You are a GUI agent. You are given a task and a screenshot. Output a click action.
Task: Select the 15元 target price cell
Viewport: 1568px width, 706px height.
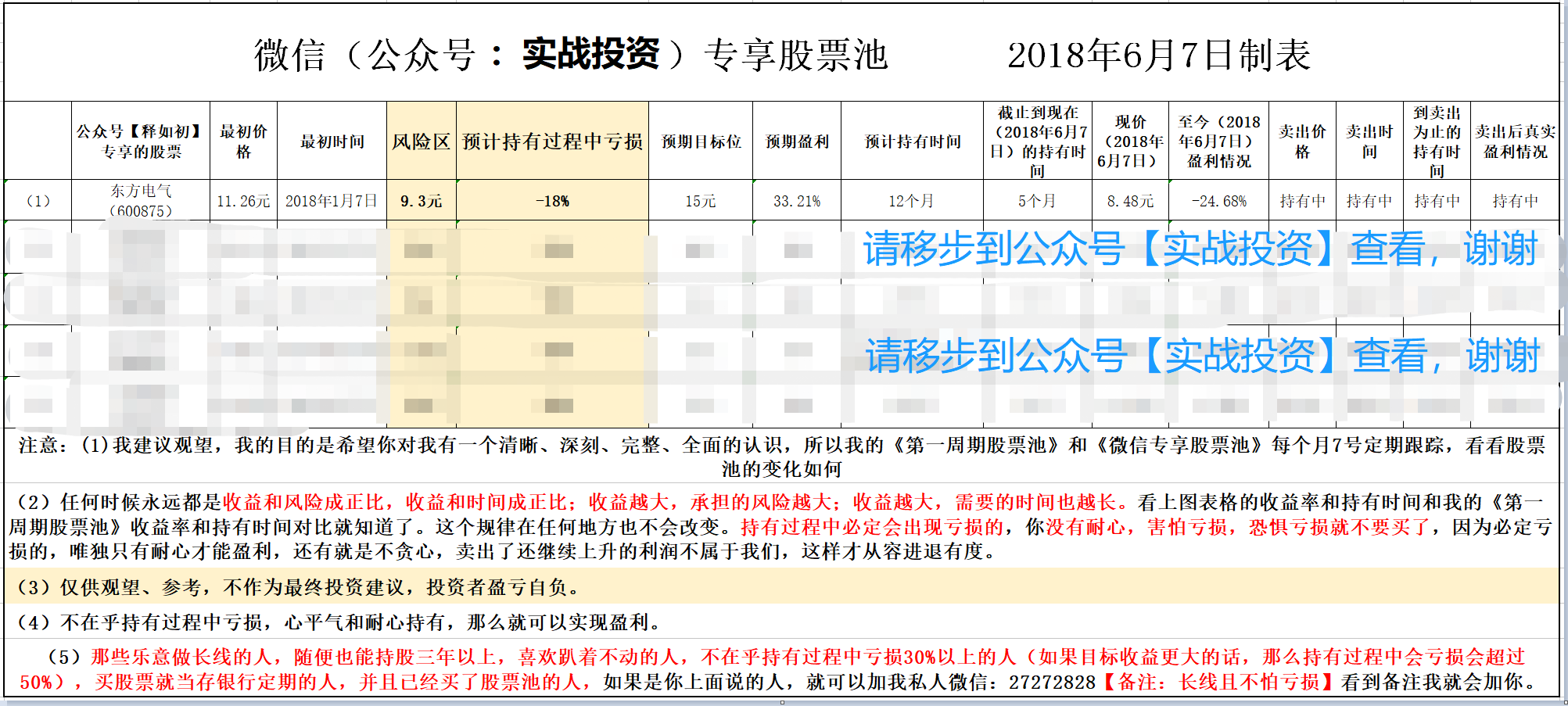tap(701, 202)
